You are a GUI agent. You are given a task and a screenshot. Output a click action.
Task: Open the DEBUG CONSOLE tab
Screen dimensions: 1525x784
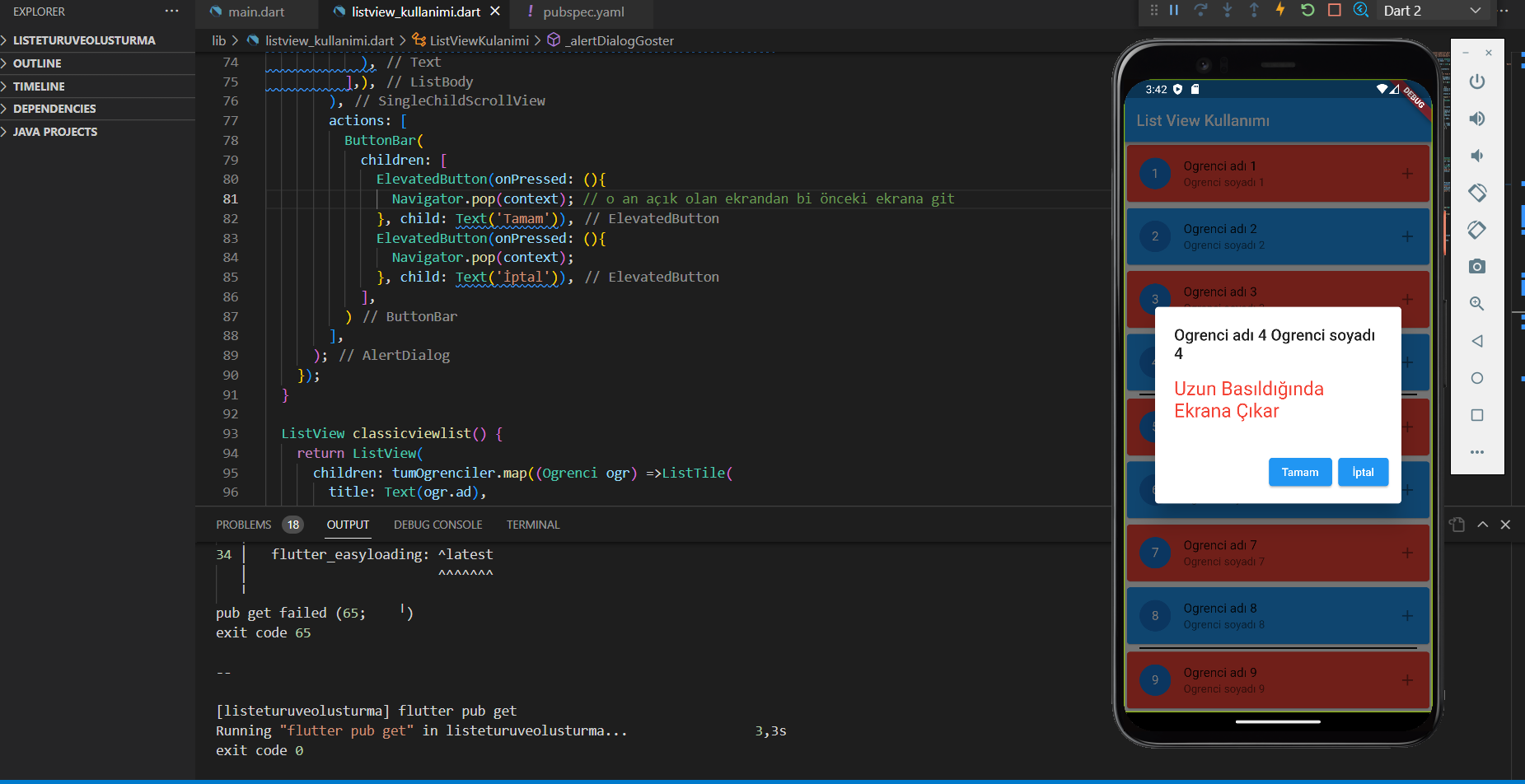coord(438,525)
